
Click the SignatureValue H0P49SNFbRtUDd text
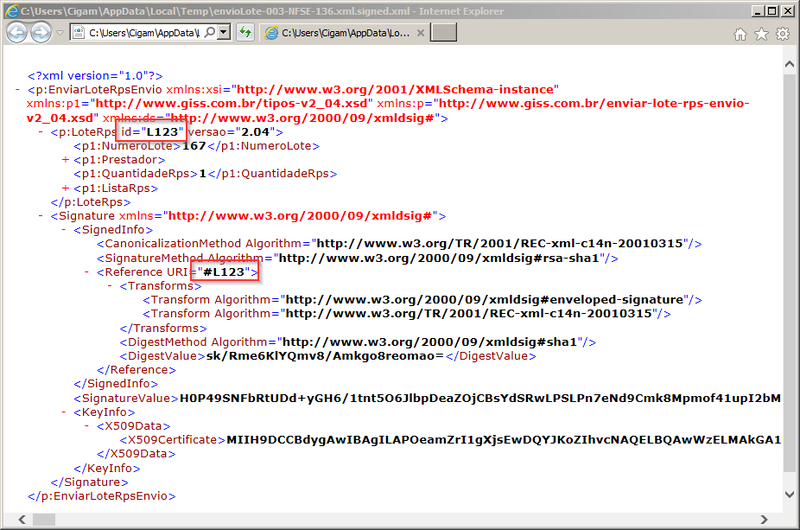pyautogui.click(x=480, y=398)
